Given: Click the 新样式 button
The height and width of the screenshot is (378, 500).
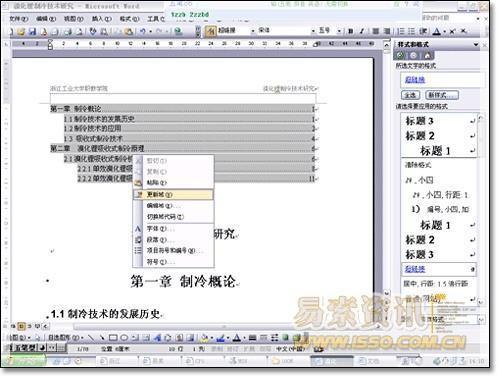Looking at the screenshot, I should pyautogui.click(x=442, y=95).
